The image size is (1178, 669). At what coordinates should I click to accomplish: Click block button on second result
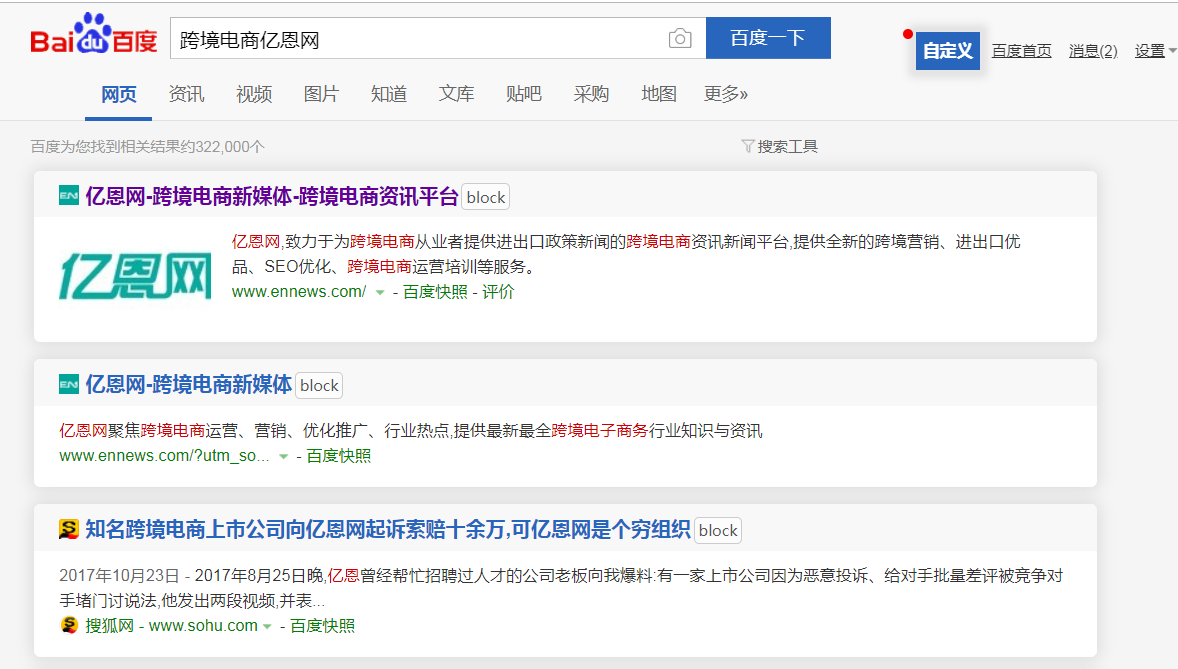pyautogui.click(x=319, y=385)
